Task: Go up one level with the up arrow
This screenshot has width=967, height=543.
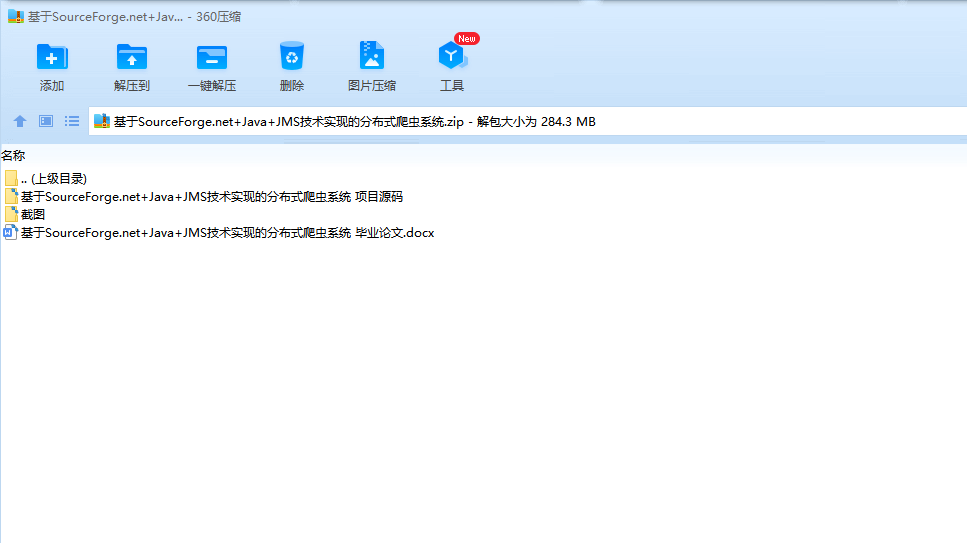Action: [20, 122]
